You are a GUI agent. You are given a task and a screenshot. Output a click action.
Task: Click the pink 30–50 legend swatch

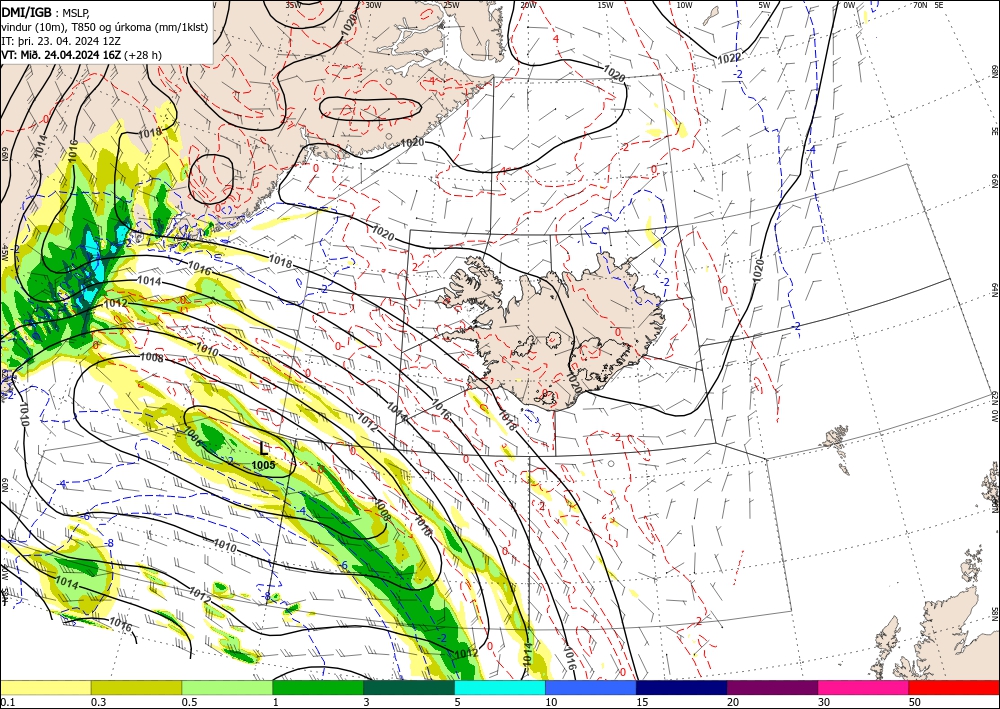[x=864, y=687]
